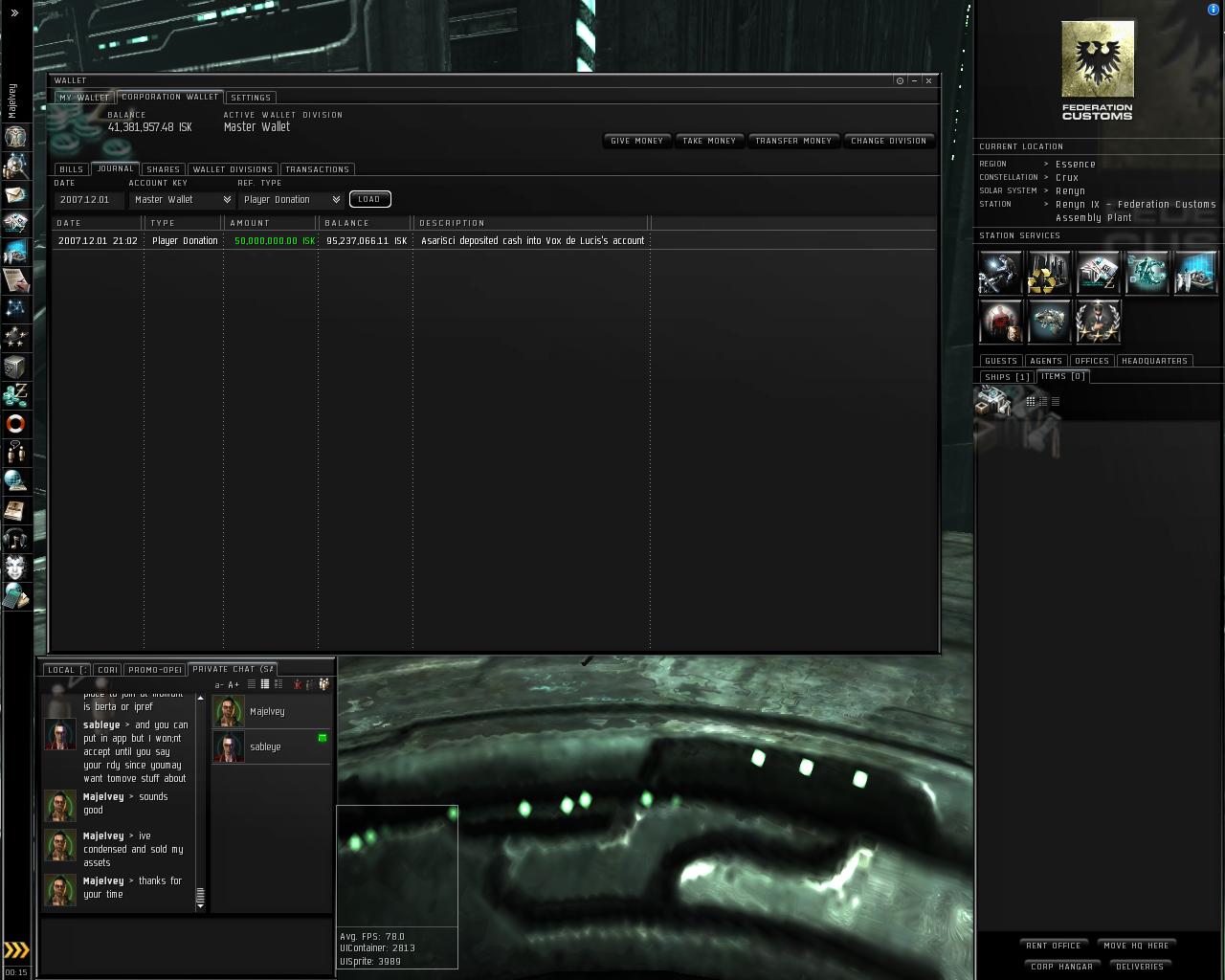Open the Ref. Type Player Donation dropdown
Screen dimensions: 1225x980
[290, 199]
